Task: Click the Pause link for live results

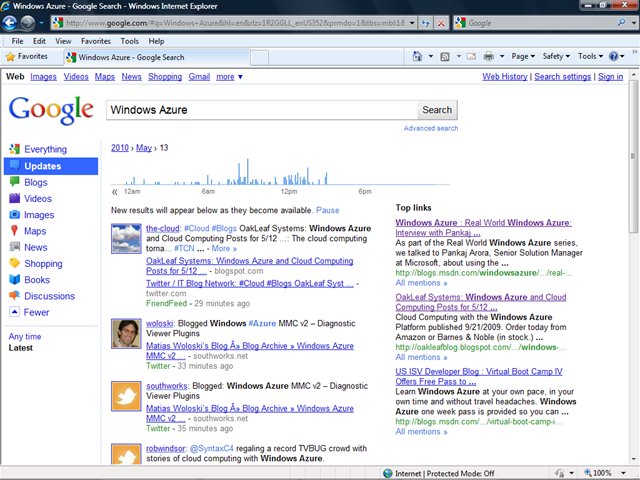Action: click(328, 211)
